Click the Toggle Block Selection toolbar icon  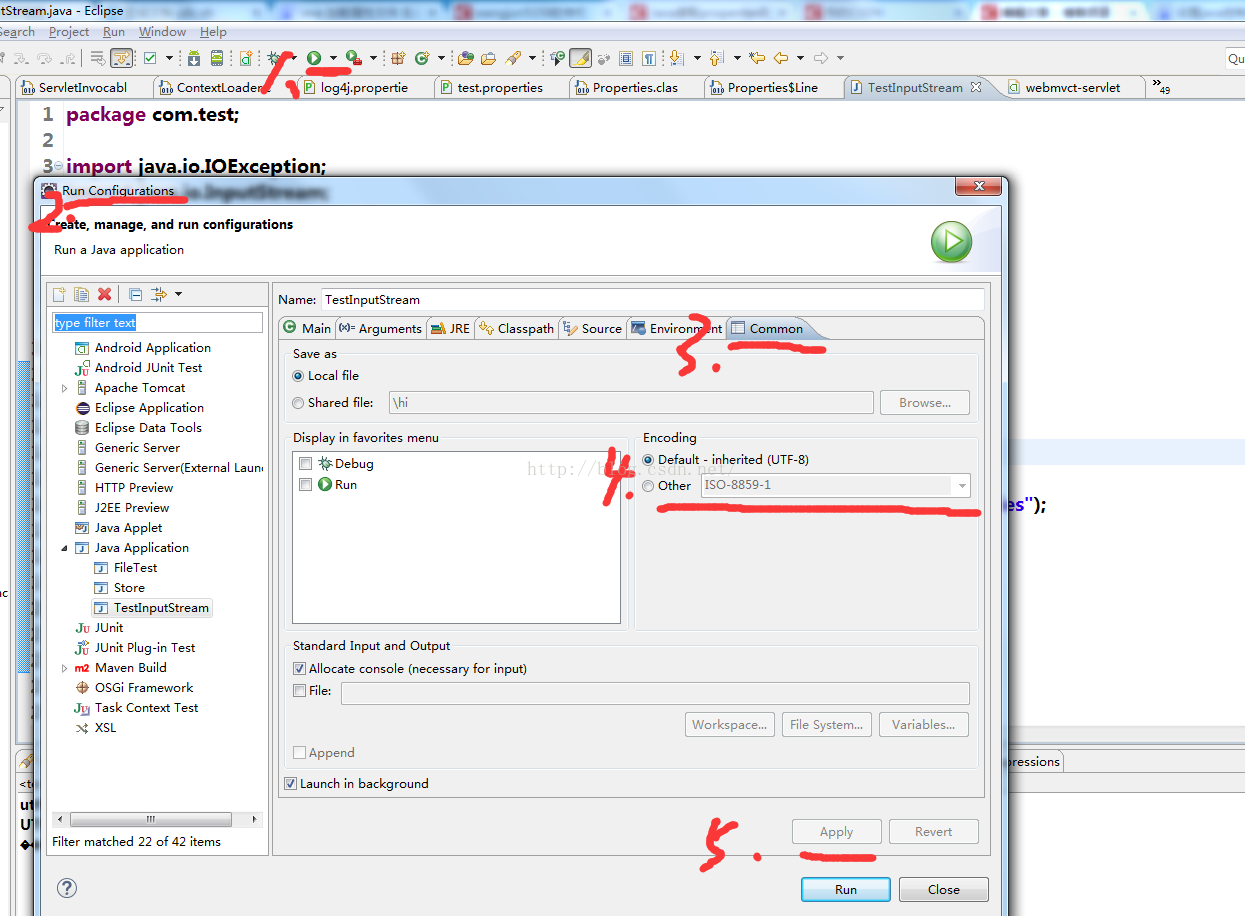point(626,58)
